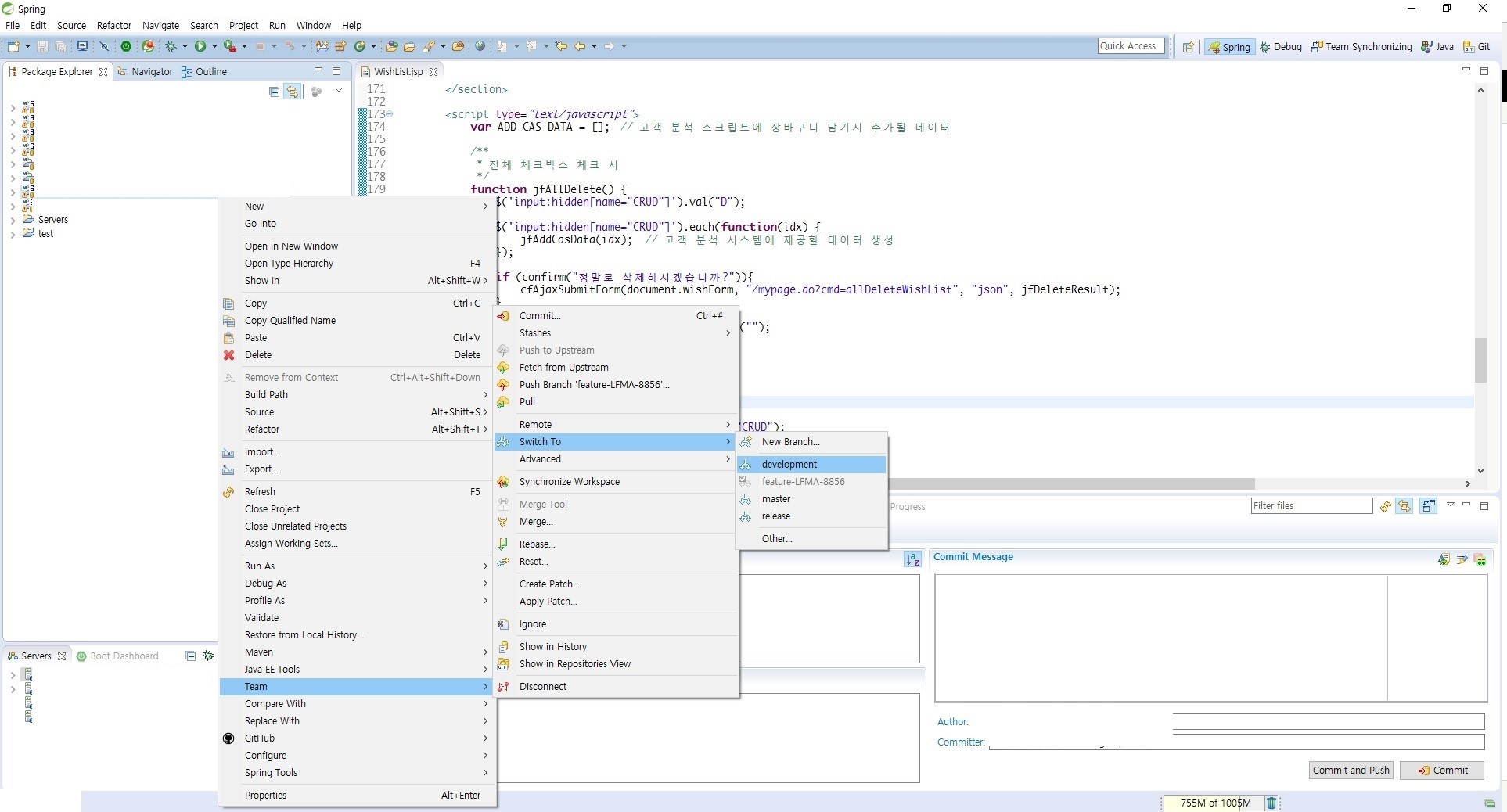The height and width of the screenshot is (812, 1507).
Task: Click the New file wizard toolbar icon
Action: coord(13,46)
